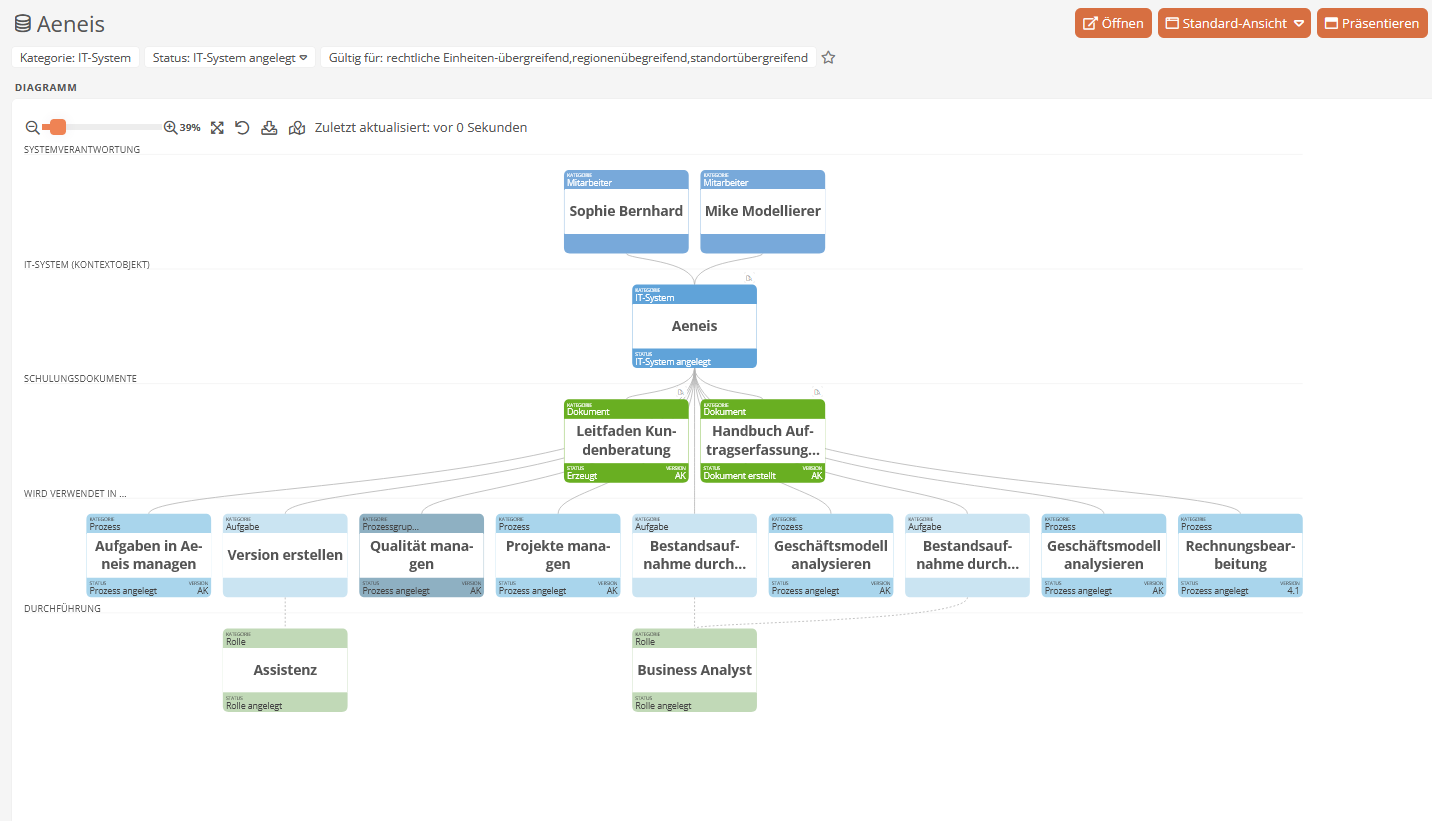This screenshot has width=1432, height=821.
Task: Click the DURCHFÜHRUNG lane label
Action: 62,609
